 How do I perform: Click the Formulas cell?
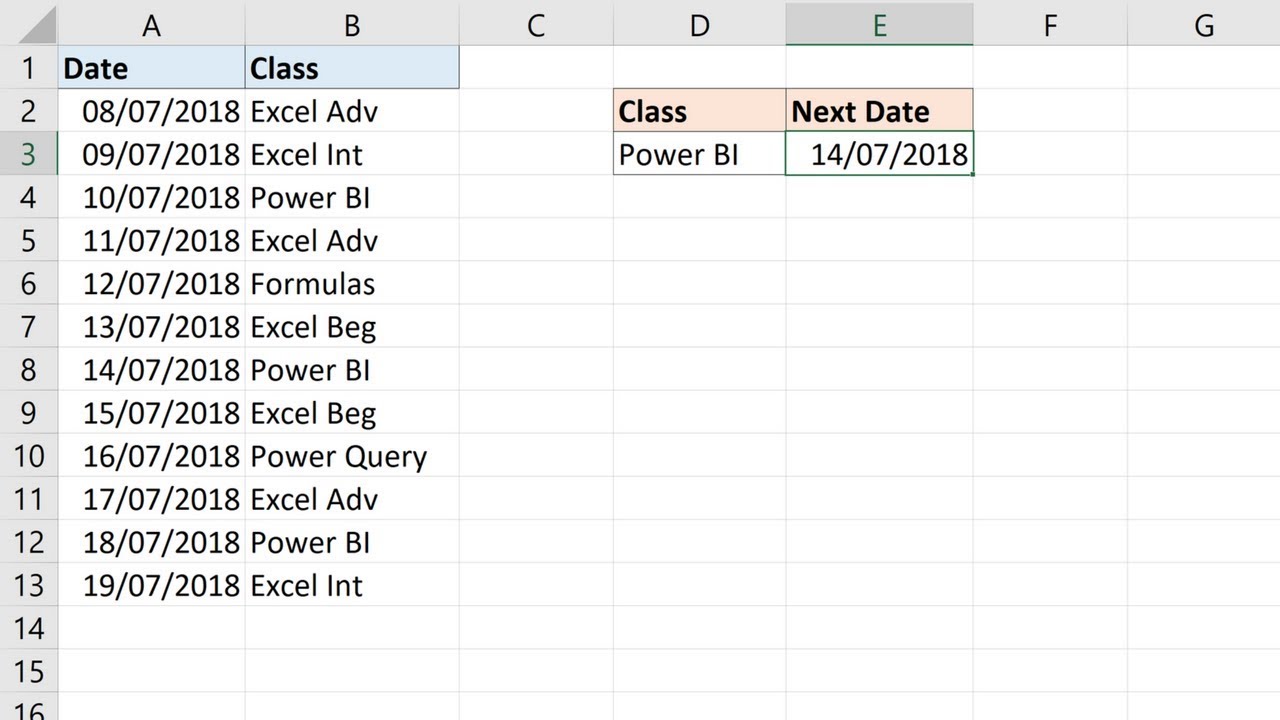(x=352, y=283)
